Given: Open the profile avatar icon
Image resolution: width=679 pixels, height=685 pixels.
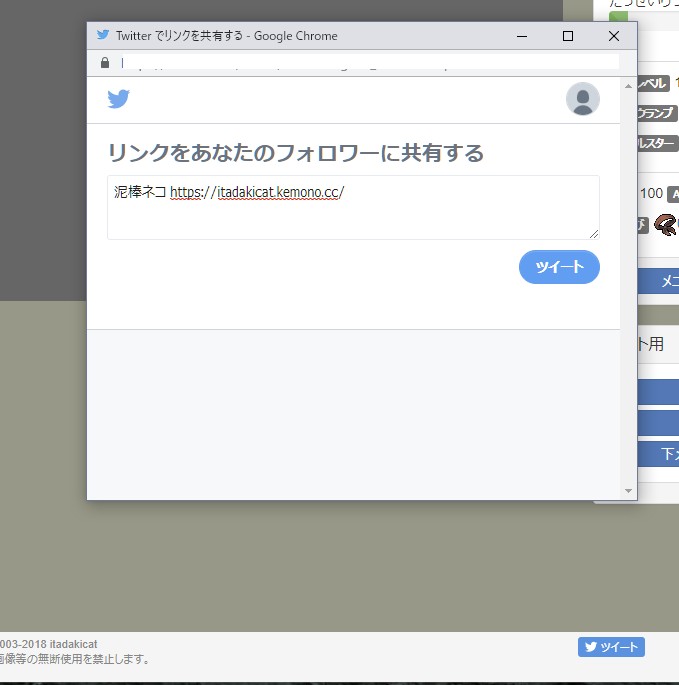Looking at the screenshot, I should [582, 99].
